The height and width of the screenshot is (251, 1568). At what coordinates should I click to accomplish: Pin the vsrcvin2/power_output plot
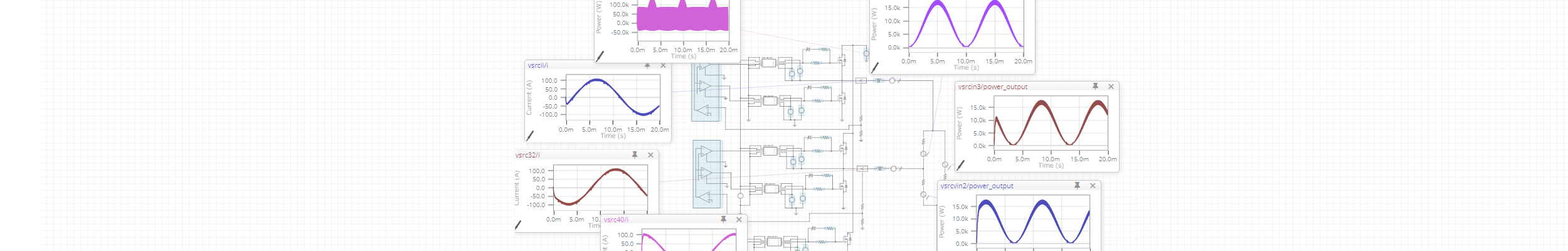pyautogui.click(x=1077, y=186)
